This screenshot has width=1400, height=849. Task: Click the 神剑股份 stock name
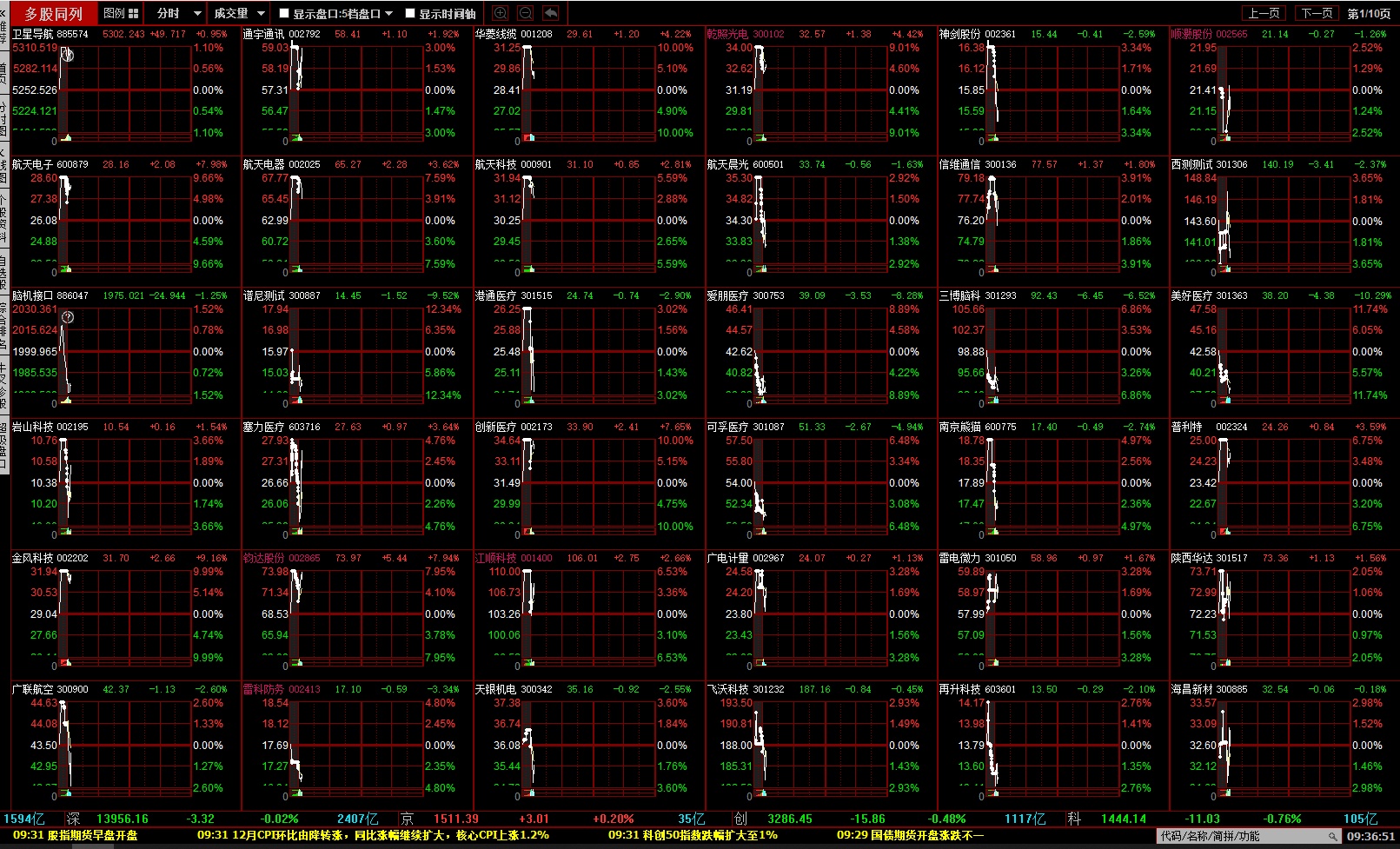pos(960,34)
